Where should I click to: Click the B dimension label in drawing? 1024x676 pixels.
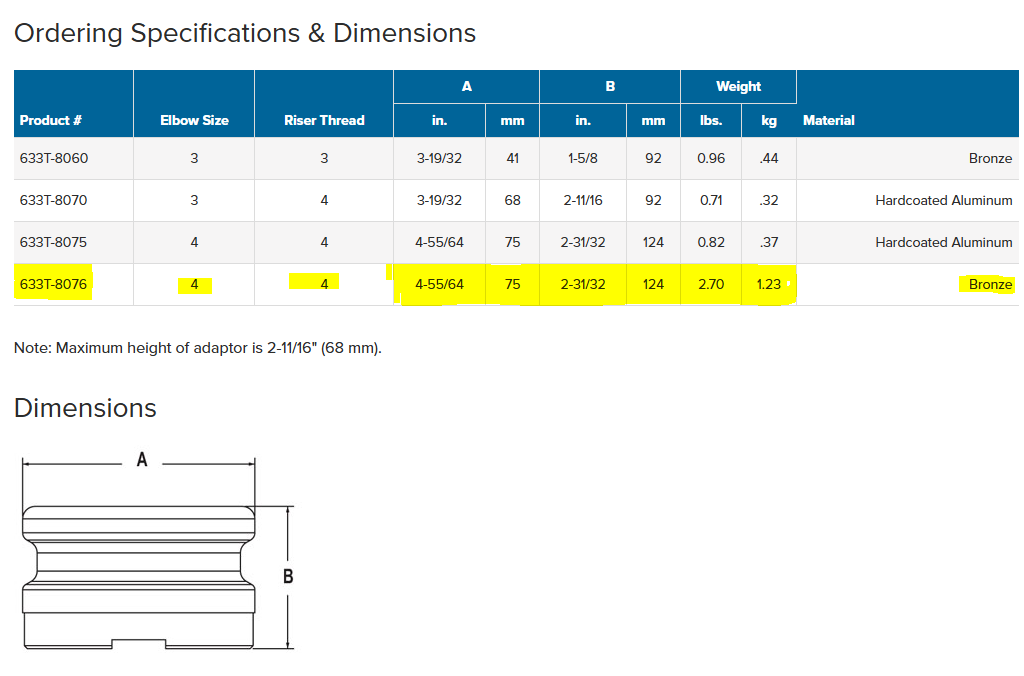pyautogui.click(x=288, y=576)
